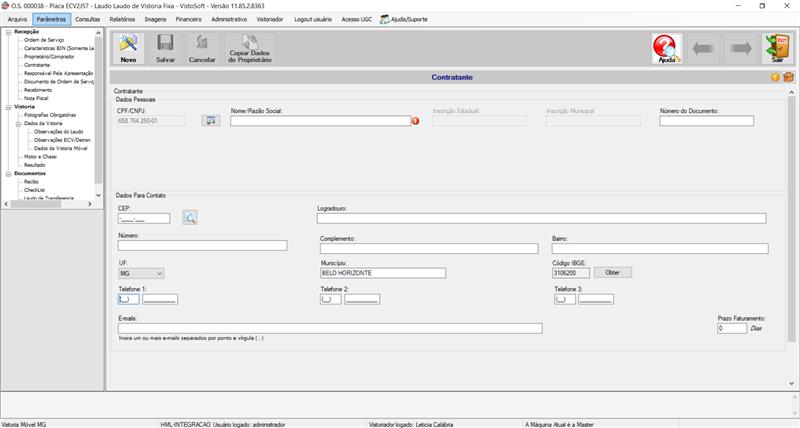Click the Novo toolbar icon
This screenshot has width=800, height=428.
(128, 47)
